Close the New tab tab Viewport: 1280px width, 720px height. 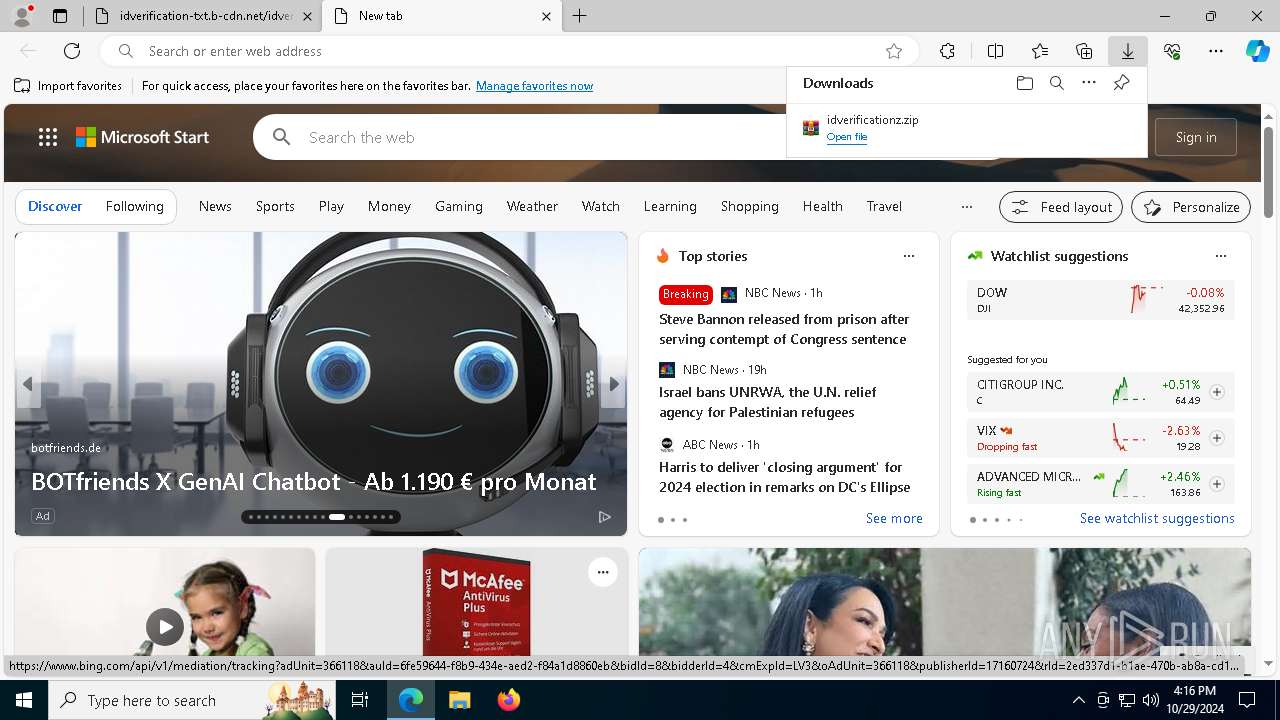point(546,16)
